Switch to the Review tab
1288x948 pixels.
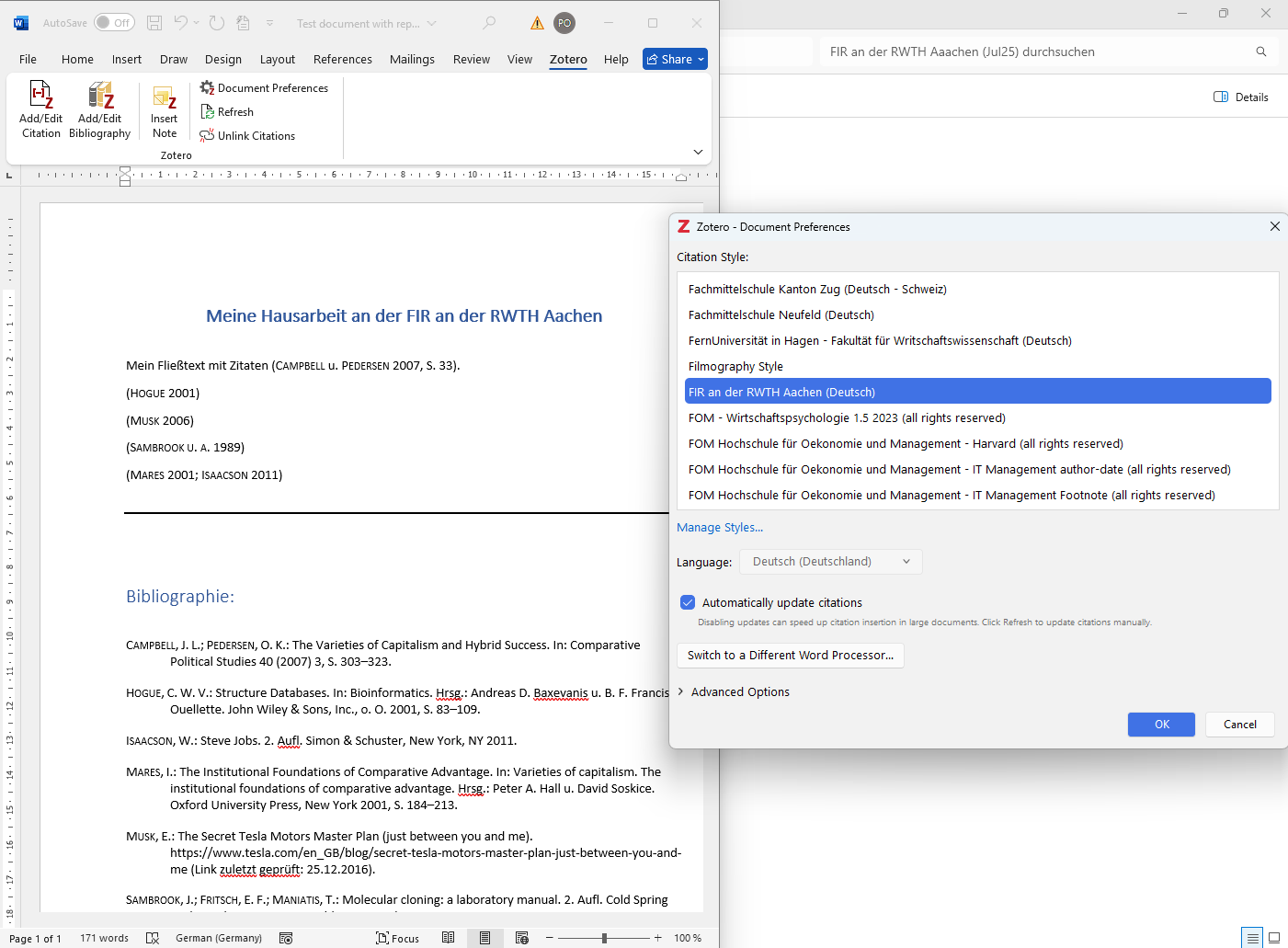click(472, 59)
